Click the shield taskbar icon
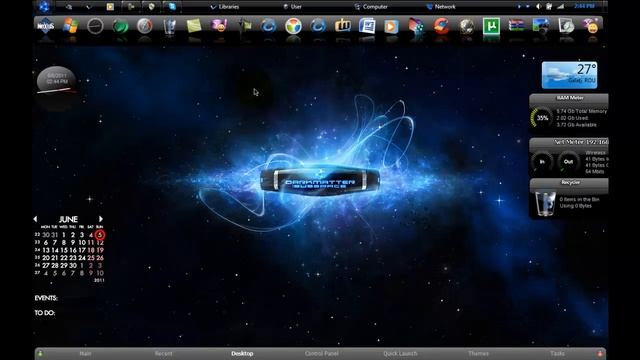 pos(151,7)
